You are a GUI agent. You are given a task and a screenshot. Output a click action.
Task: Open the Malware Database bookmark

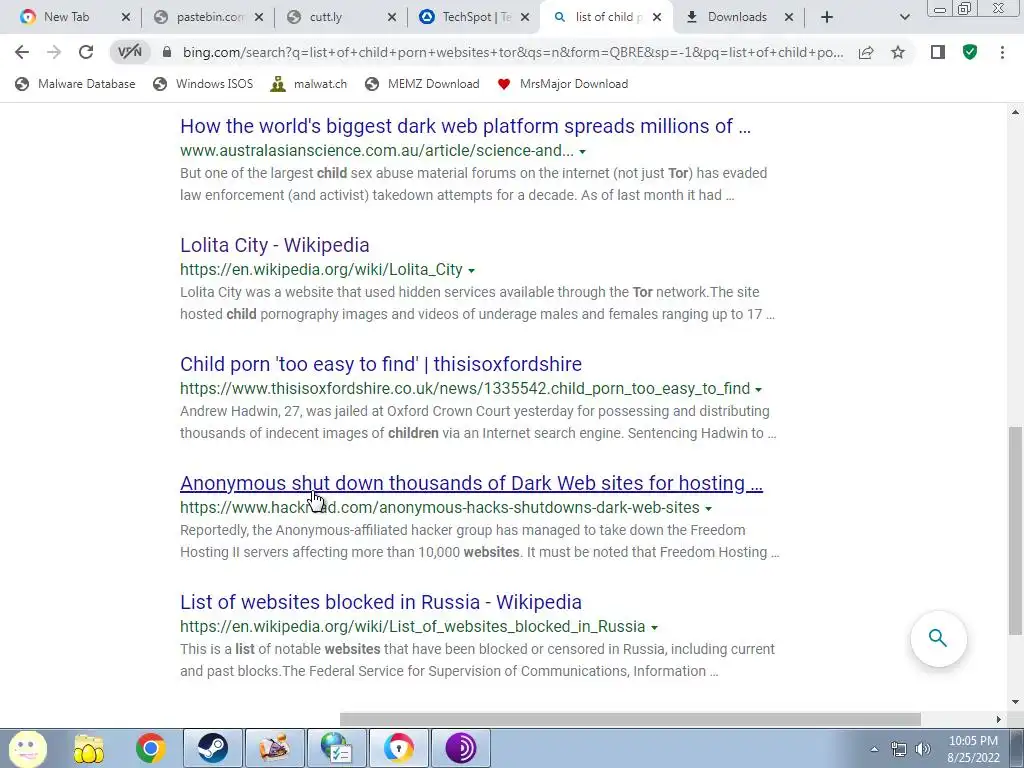tap(75, 84)
